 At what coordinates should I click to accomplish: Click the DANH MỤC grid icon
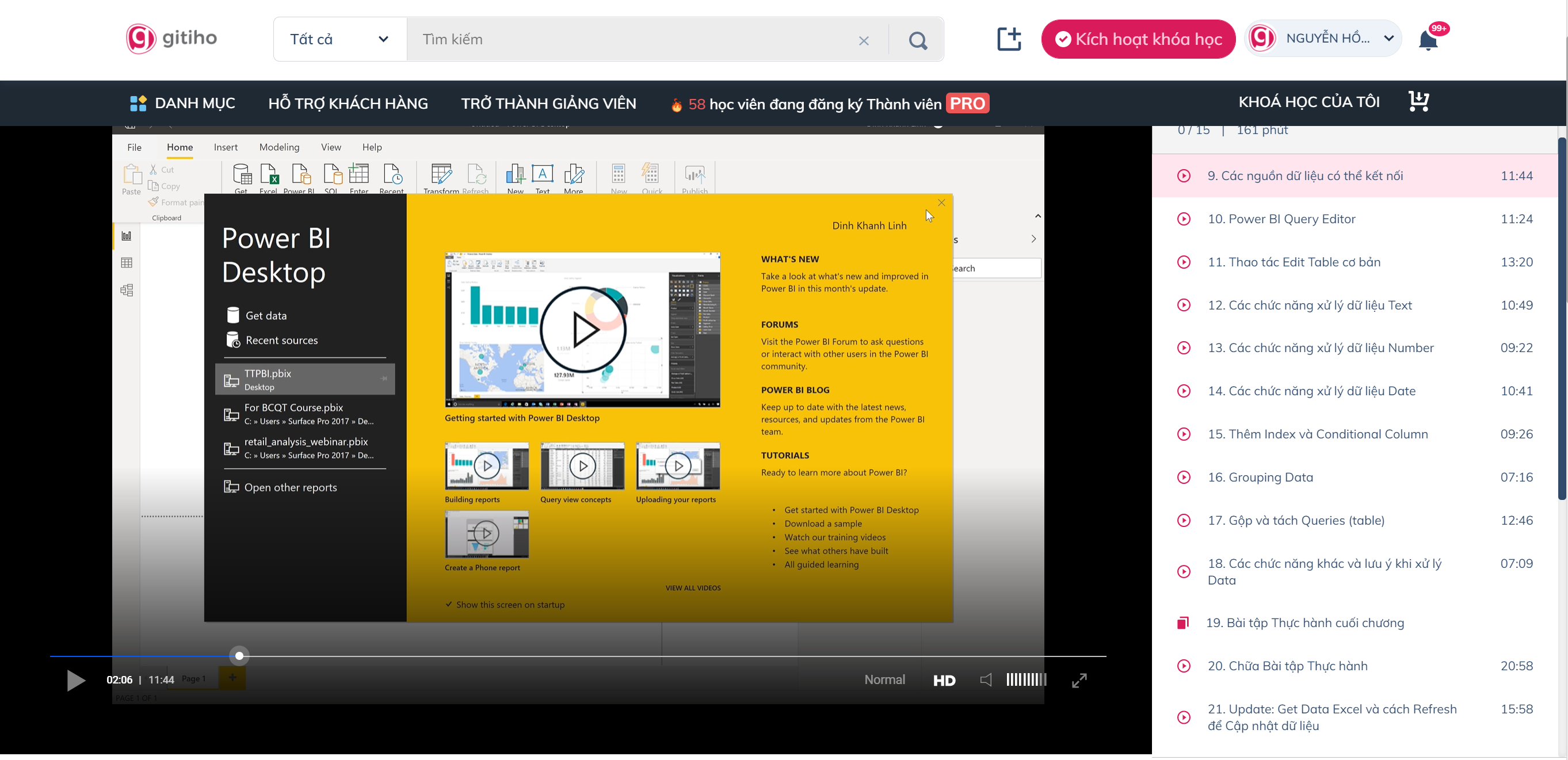pos(138,104)
